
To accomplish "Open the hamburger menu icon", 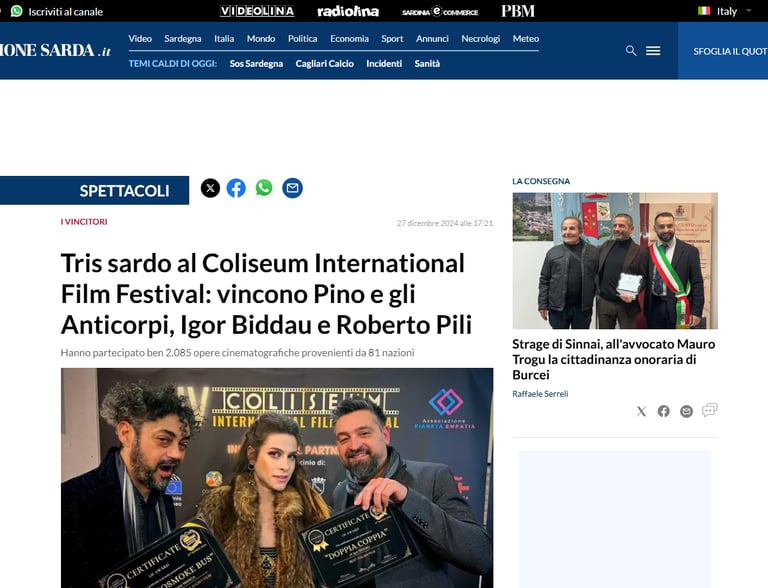I will (x=653, y=50).
